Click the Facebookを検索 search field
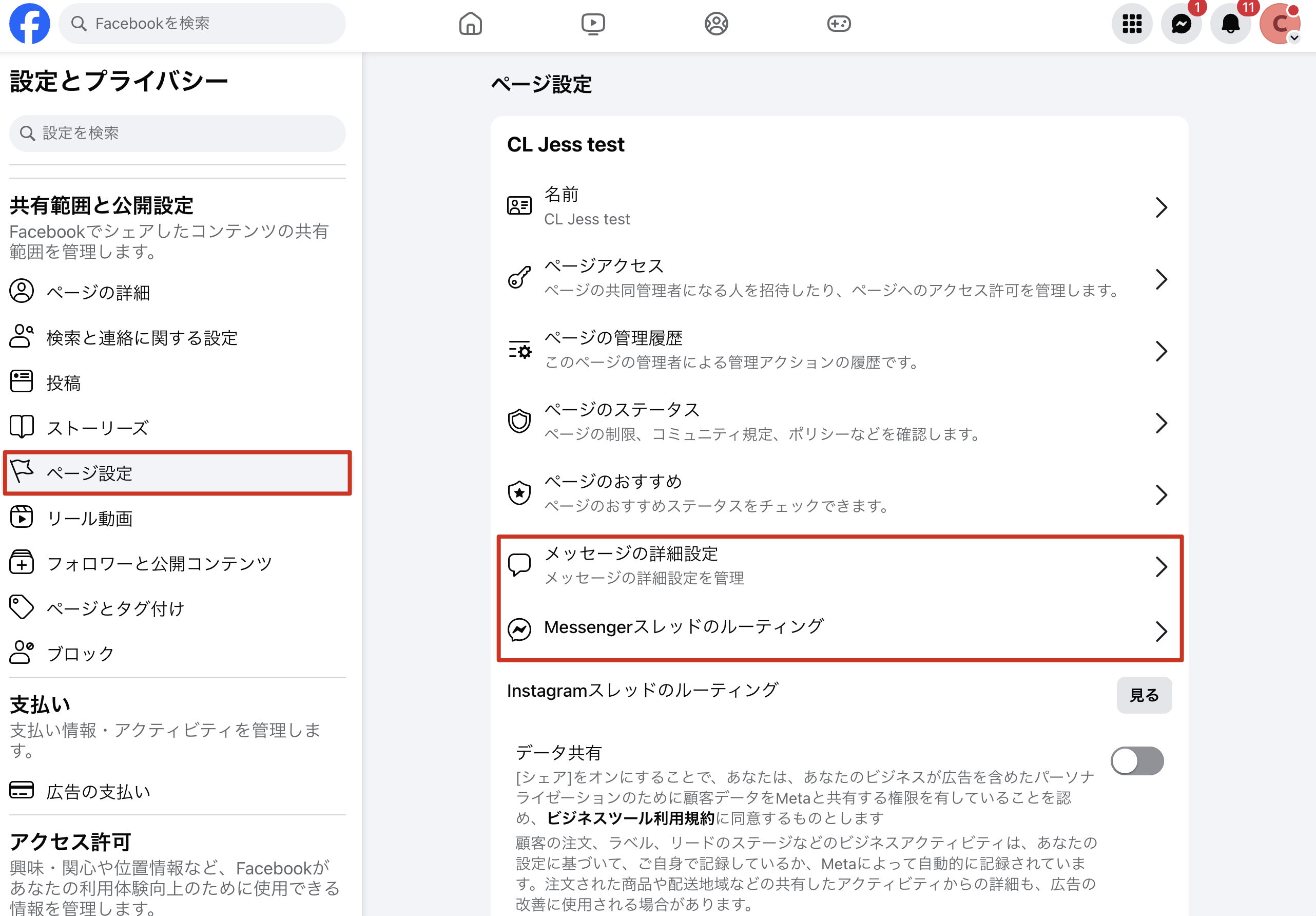The height and width of the screenshot is (916, 1316). (x=202, y=24)
